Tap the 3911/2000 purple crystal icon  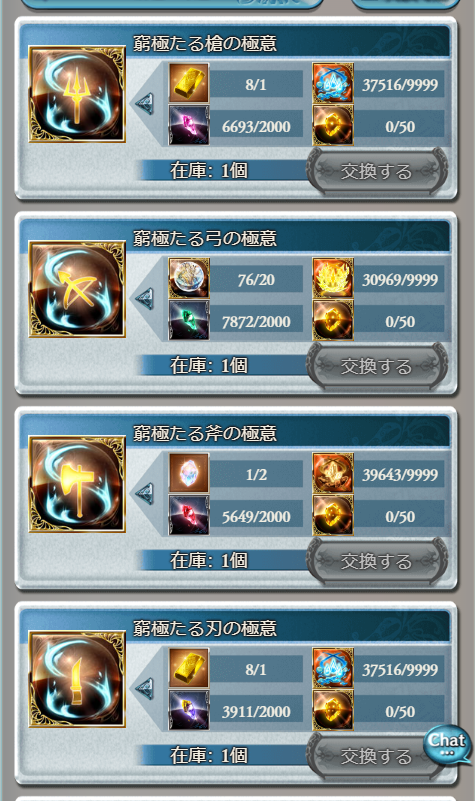[189, 711]
